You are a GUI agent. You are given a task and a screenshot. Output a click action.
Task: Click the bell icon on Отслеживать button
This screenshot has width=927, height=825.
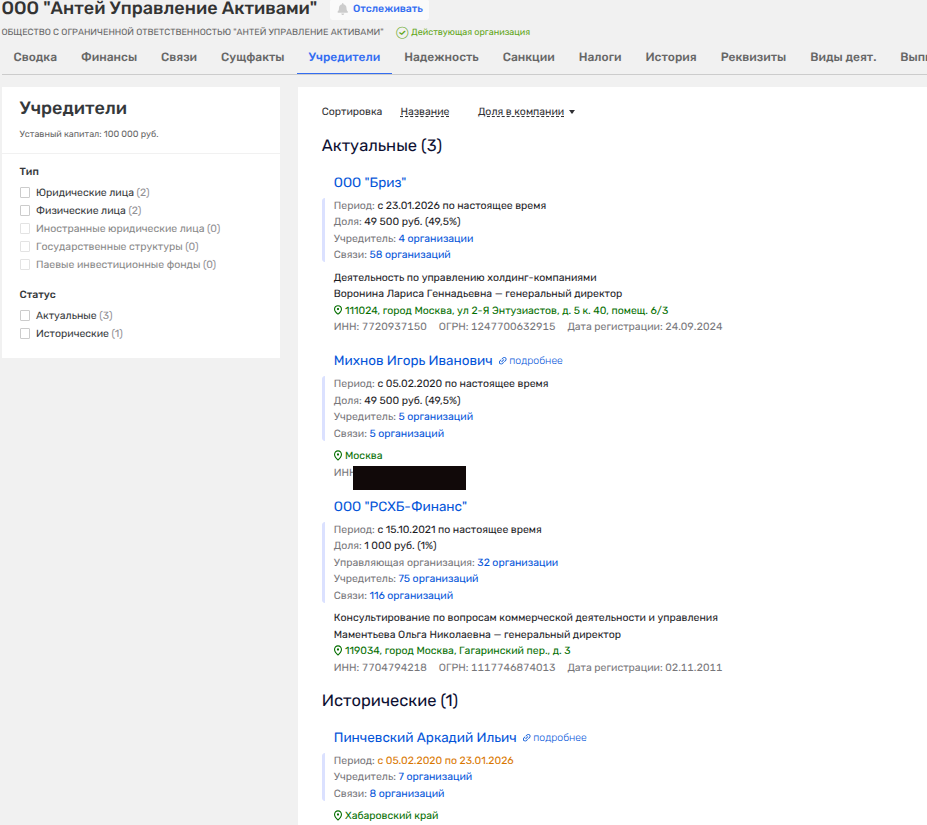(343, 9)
